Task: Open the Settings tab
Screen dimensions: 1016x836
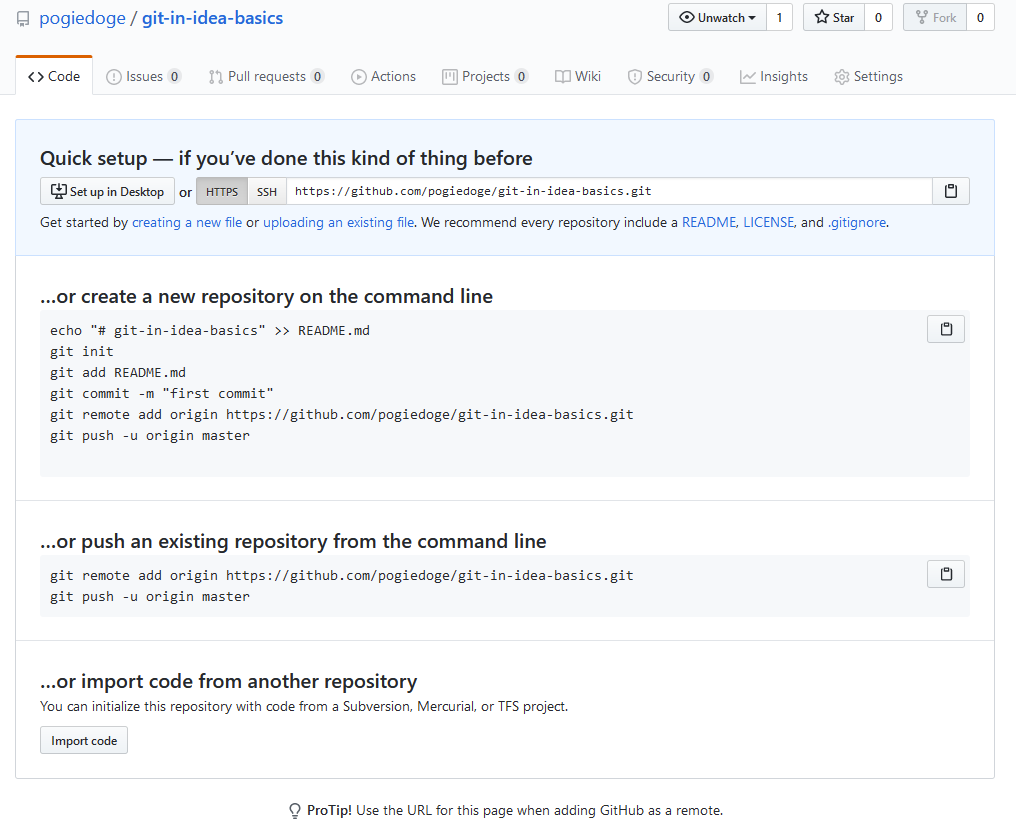Action: (x=868, y=76)
